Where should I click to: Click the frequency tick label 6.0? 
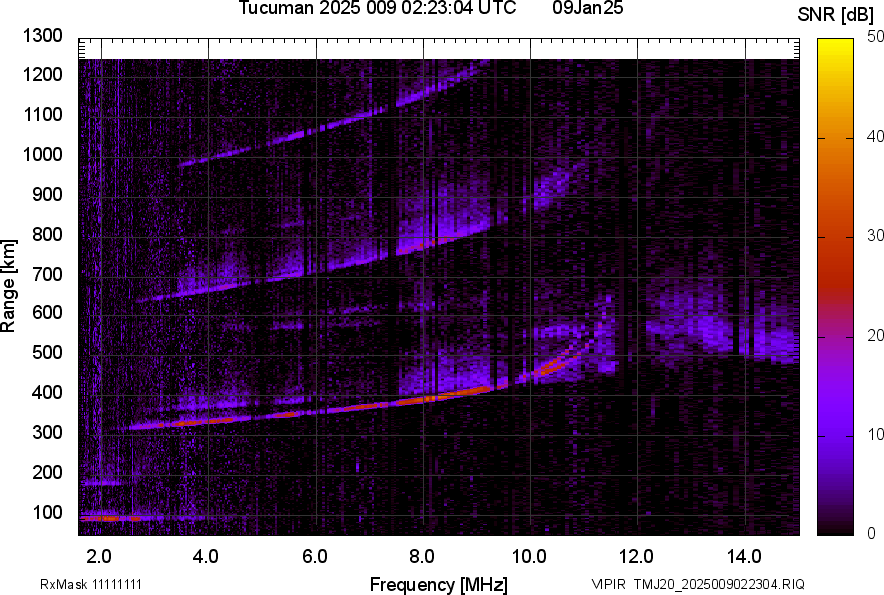[x=315, y=557]
